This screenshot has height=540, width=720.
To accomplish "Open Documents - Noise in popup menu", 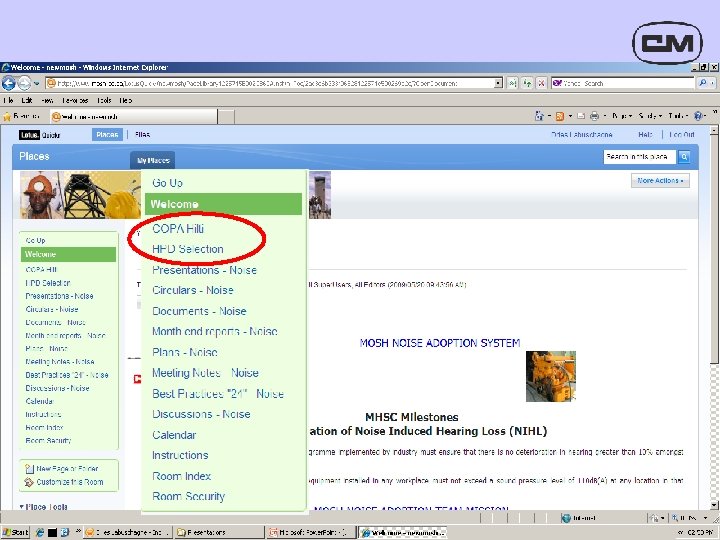I will click(199, 311).
